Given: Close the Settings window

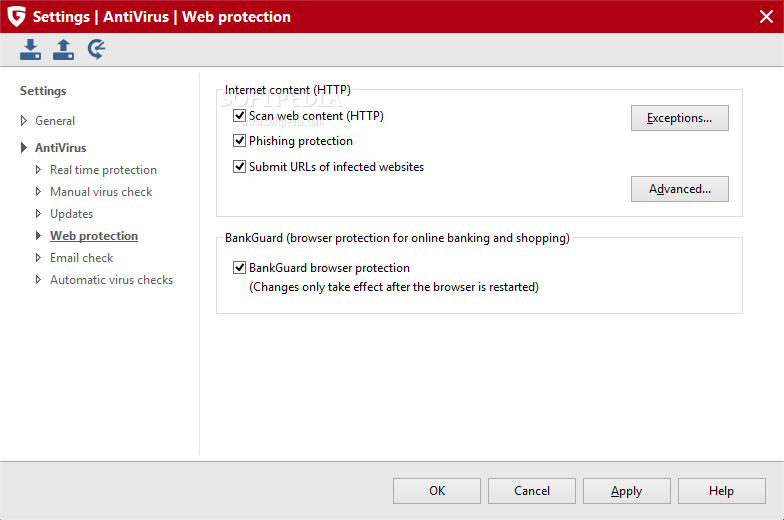Looking at the screenshot, I should pyautogui.click(x=766, y=16).
